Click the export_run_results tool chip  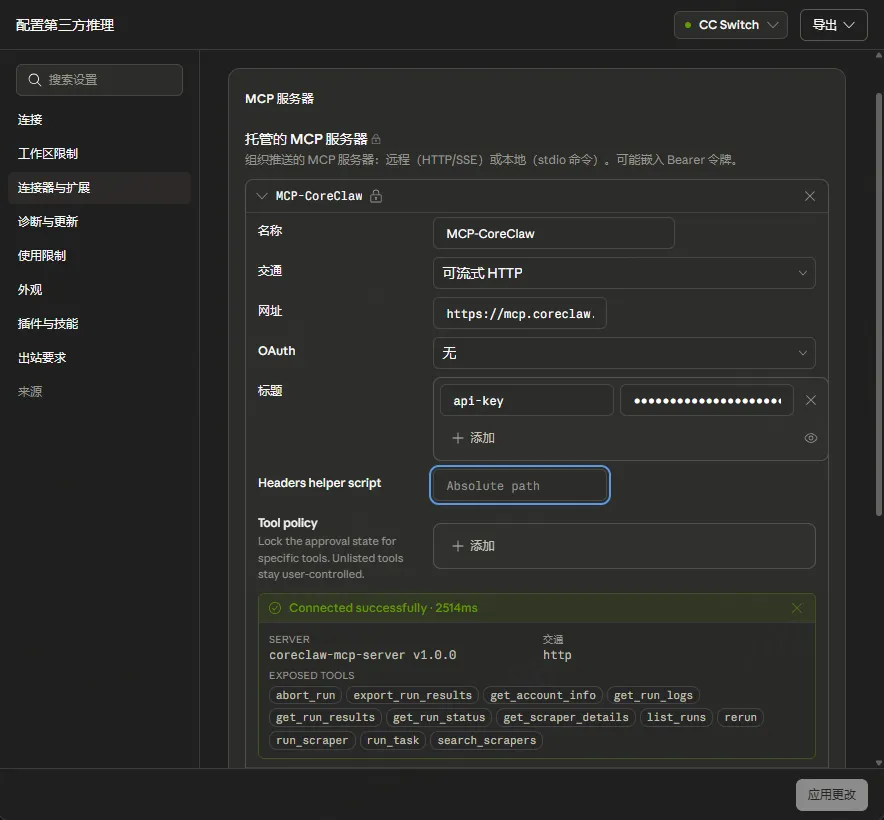click(x=412, y=695)
